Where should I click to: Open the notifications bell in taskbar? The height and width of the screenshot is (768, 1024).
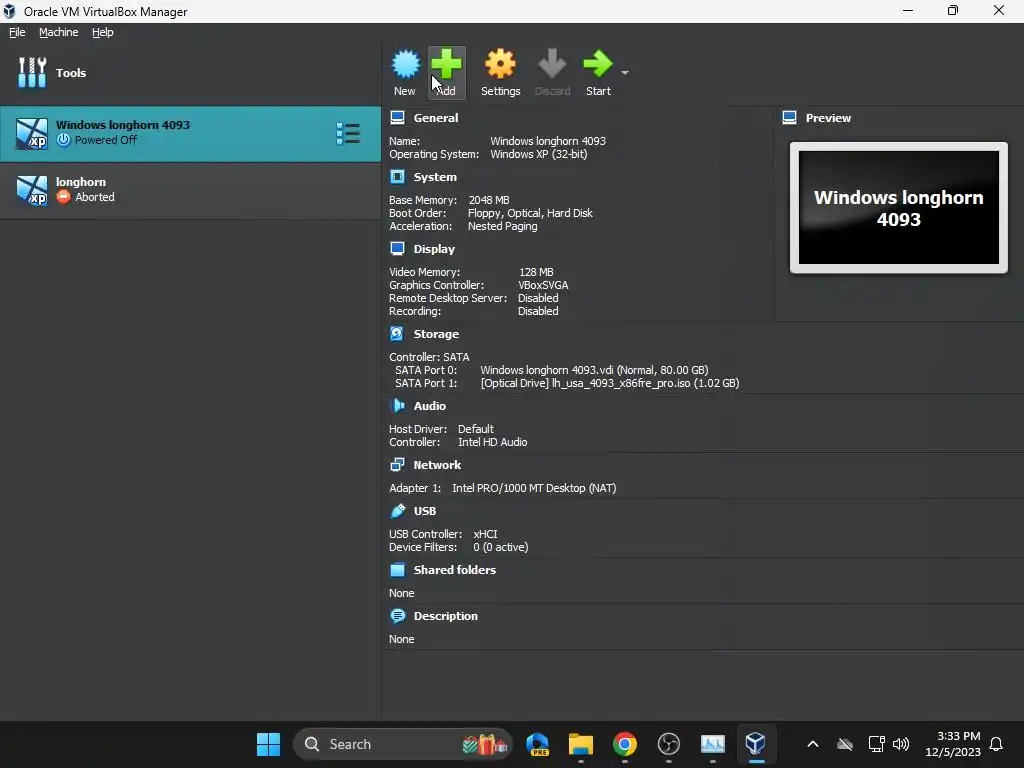click(x=997, y=744)
